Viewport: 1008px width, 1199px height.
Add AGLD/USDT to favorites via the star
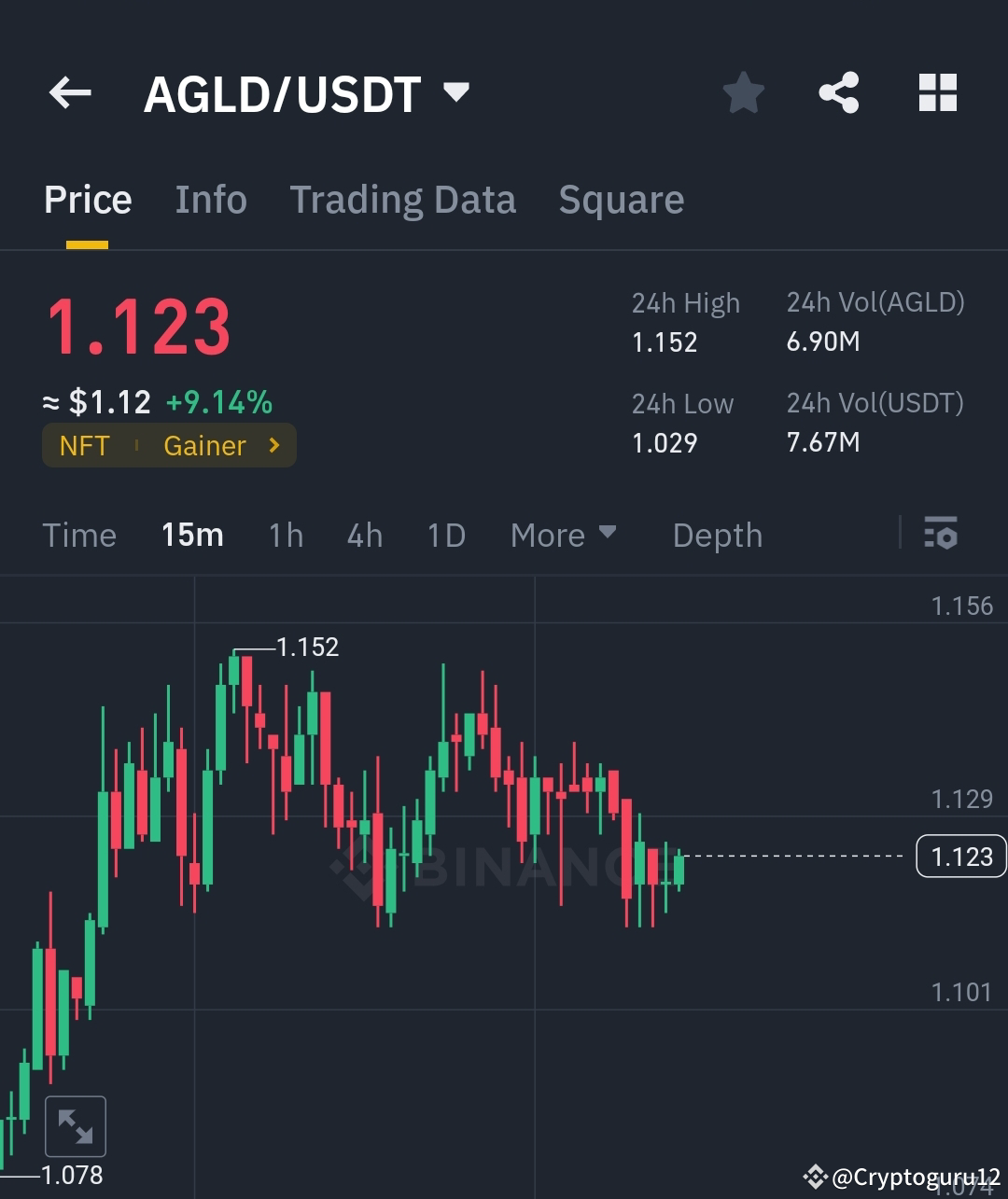pyautogui.click(x=743, y=92)
